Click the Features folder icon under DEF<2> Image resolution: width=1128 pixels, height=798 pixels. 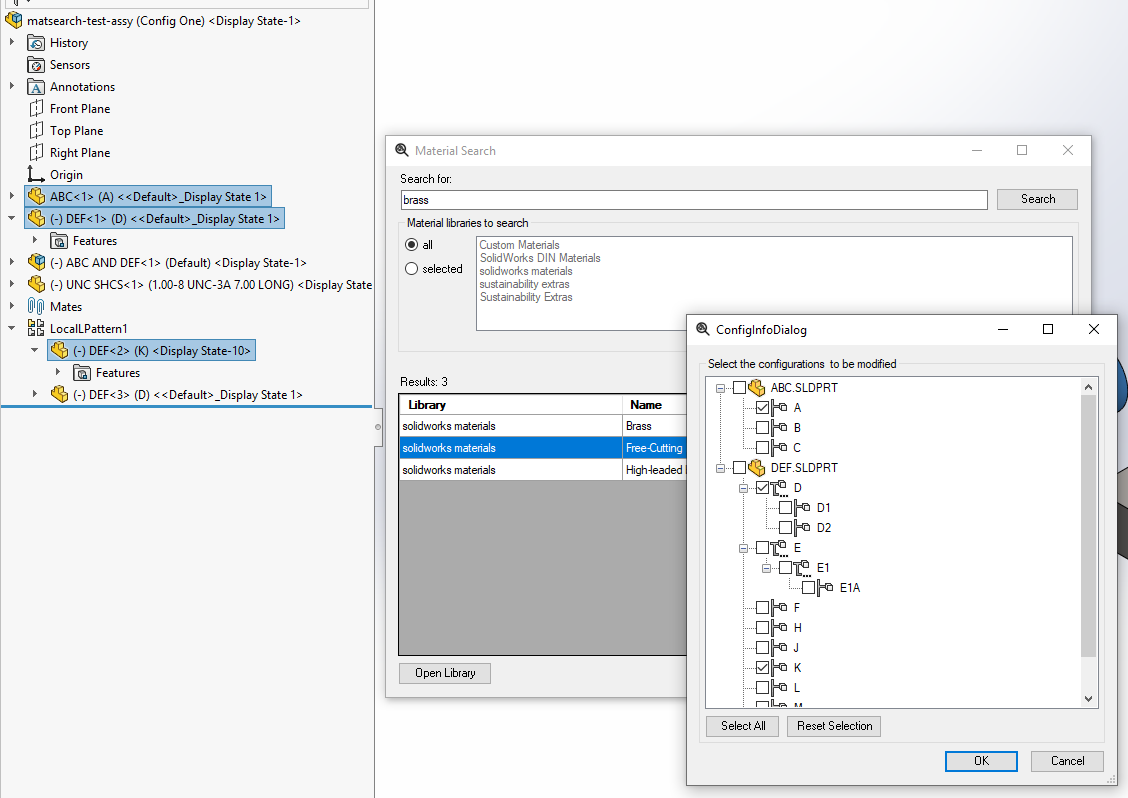82,373
